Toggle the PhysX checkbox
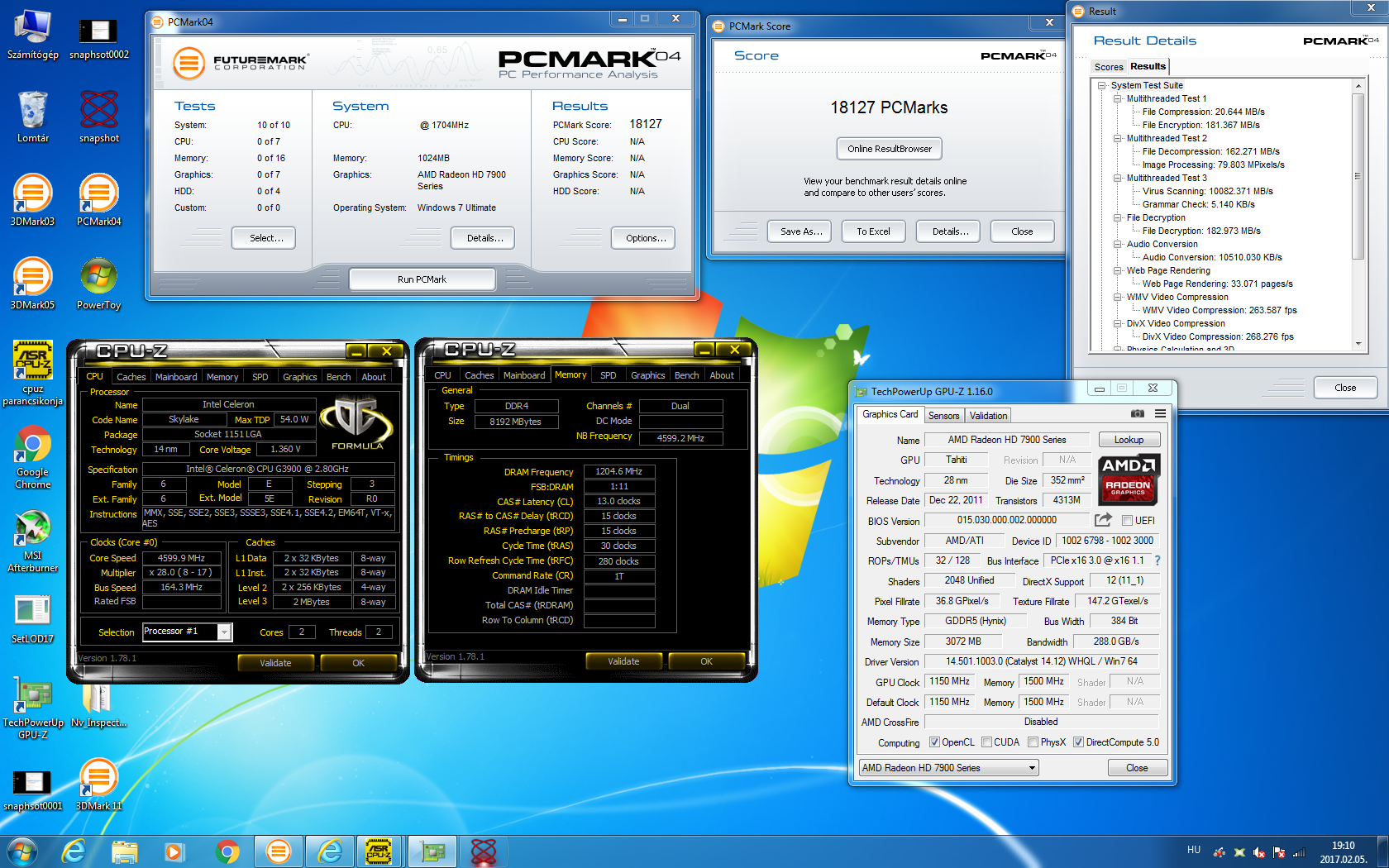The image size is (1389, 868). (x=1033, y=742)
